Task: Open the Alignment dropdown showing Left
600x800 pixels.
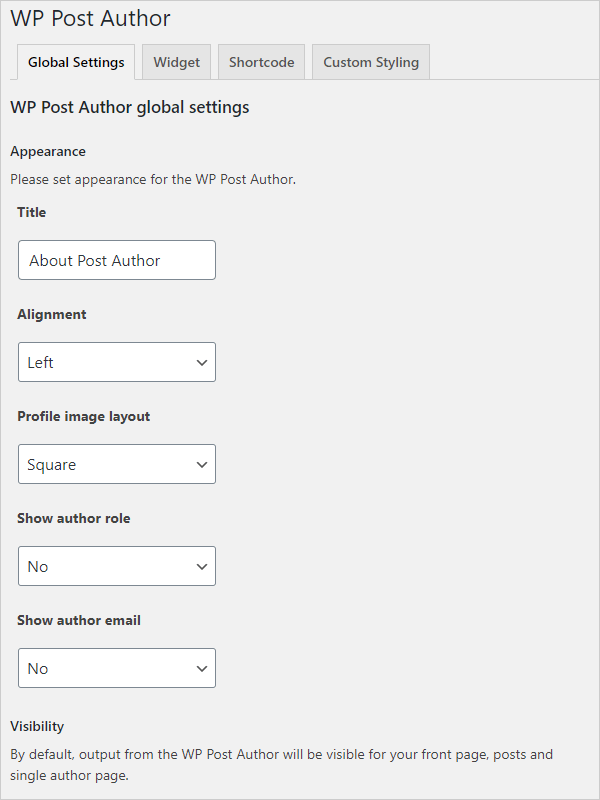Action: point(116,362)
